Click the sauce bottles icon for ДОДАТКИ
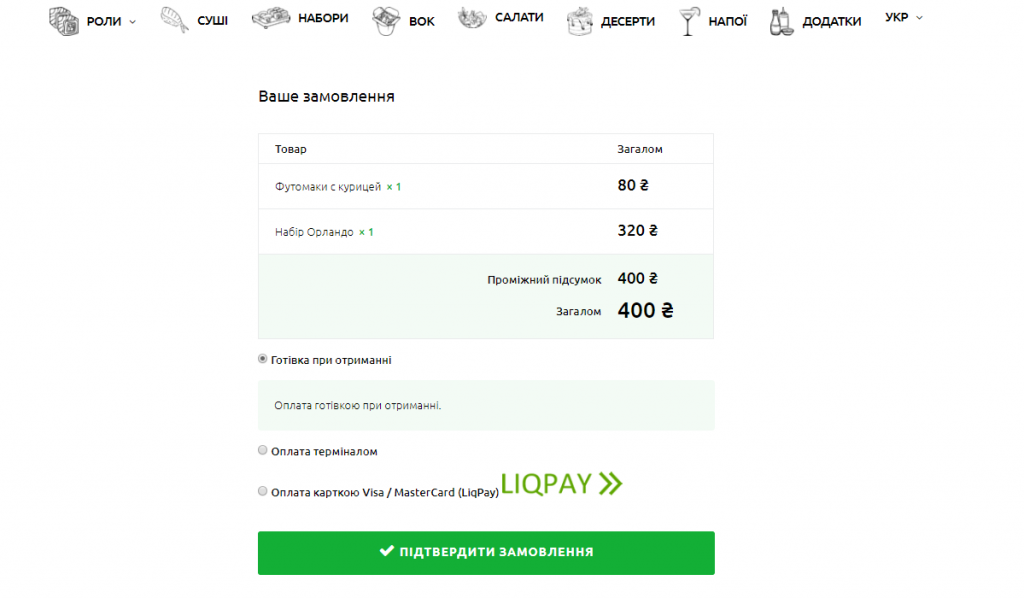1024x598 pixels. [x=781, y=21]
